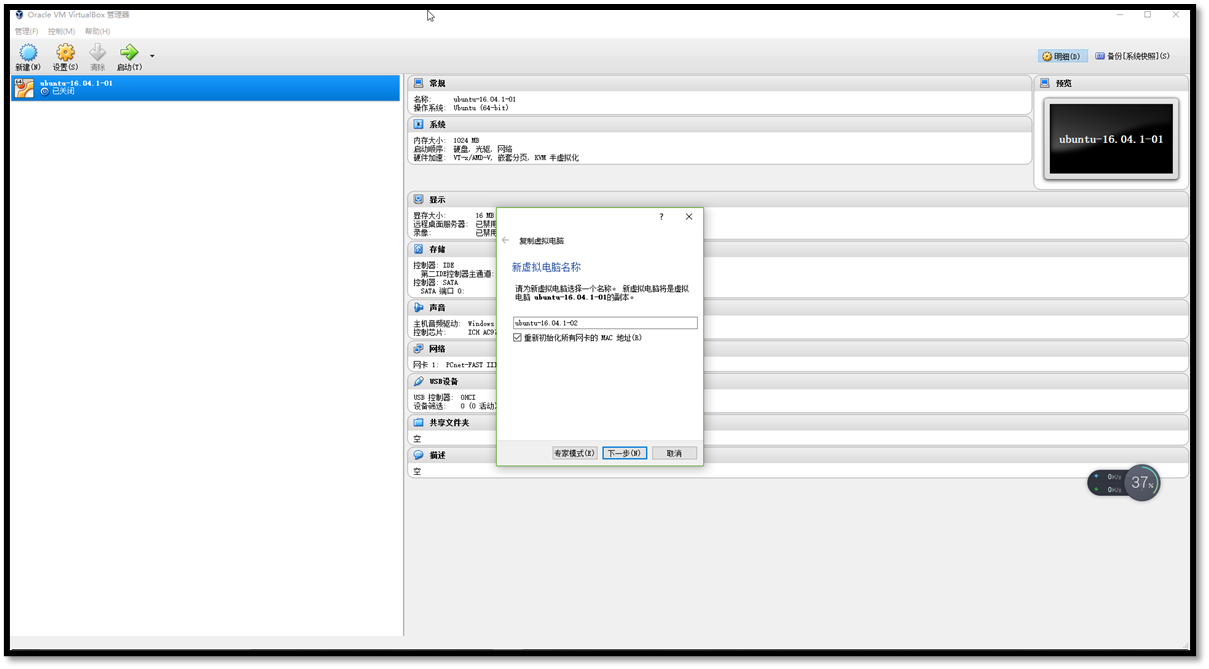Click the 清除 (Discard) toolbar icon

[x=97, y=53]
